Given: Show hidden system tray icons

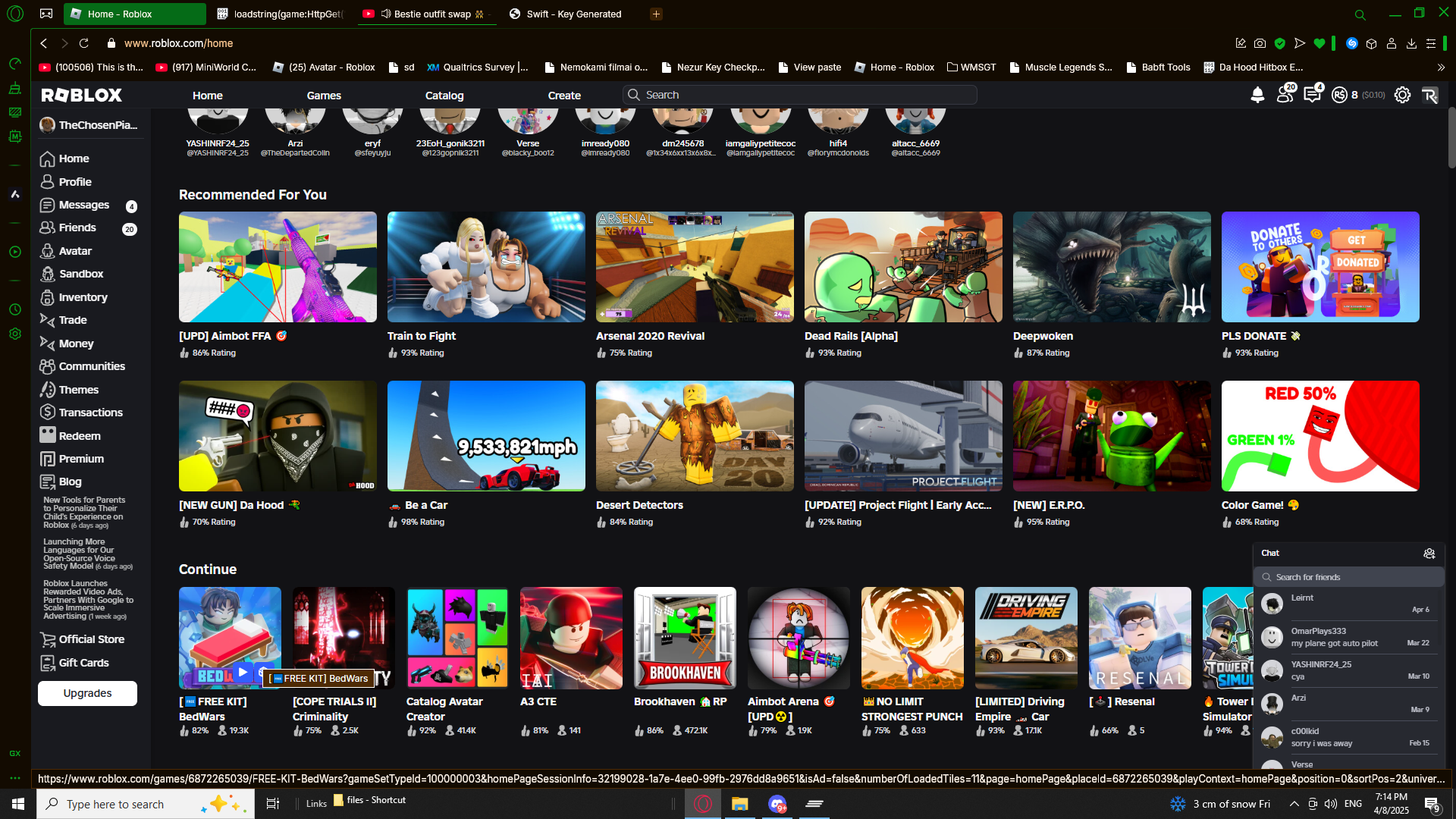Looking at the screenshot, I should pos(1294,804).
